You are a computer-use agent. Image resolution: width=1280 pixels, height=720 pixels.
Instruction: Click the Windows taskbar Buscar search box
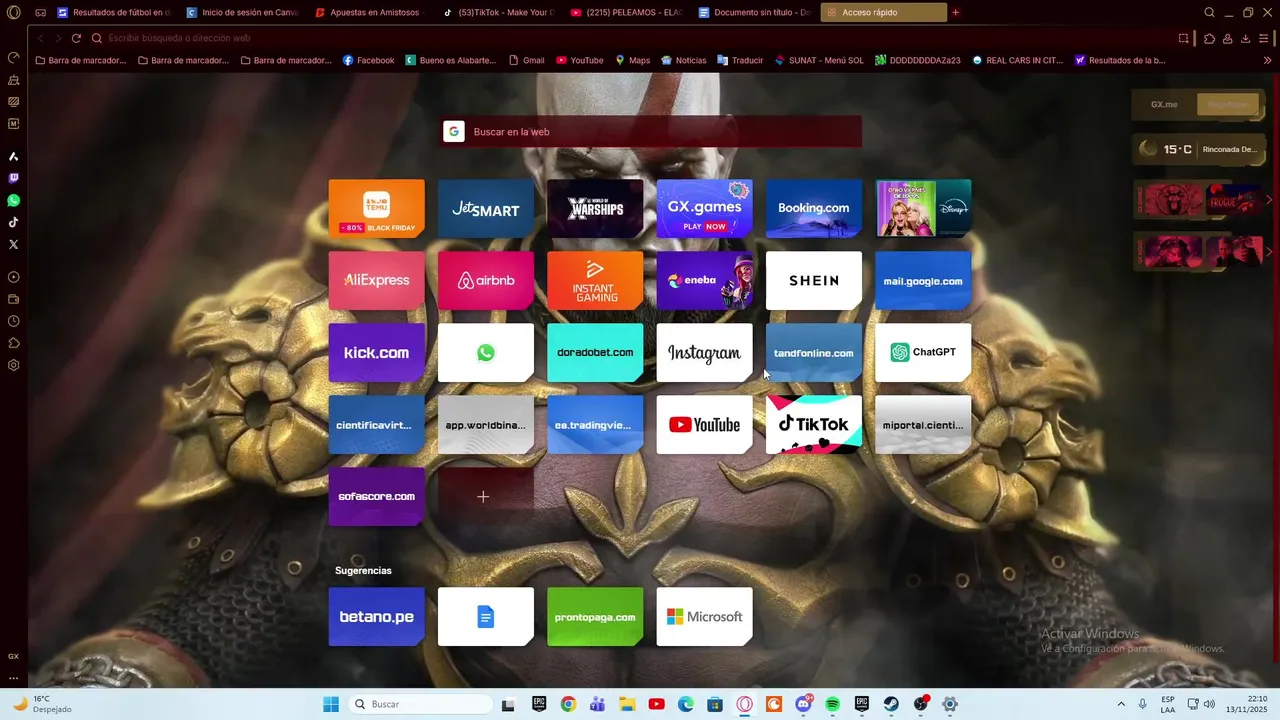point(420,704)
